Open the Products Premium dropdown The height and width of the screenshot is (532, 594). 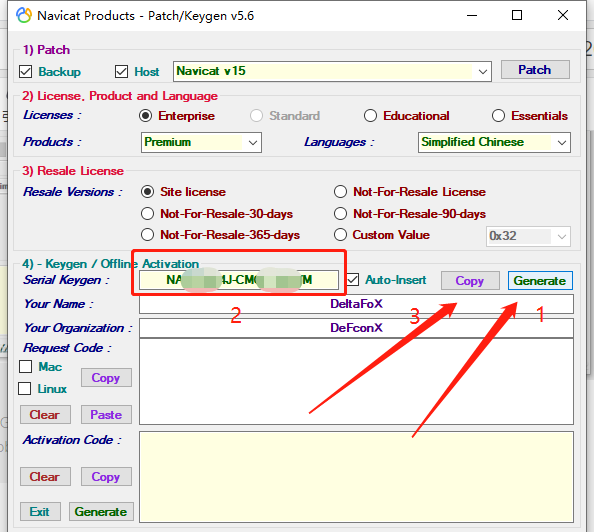(x=201, y=142)
